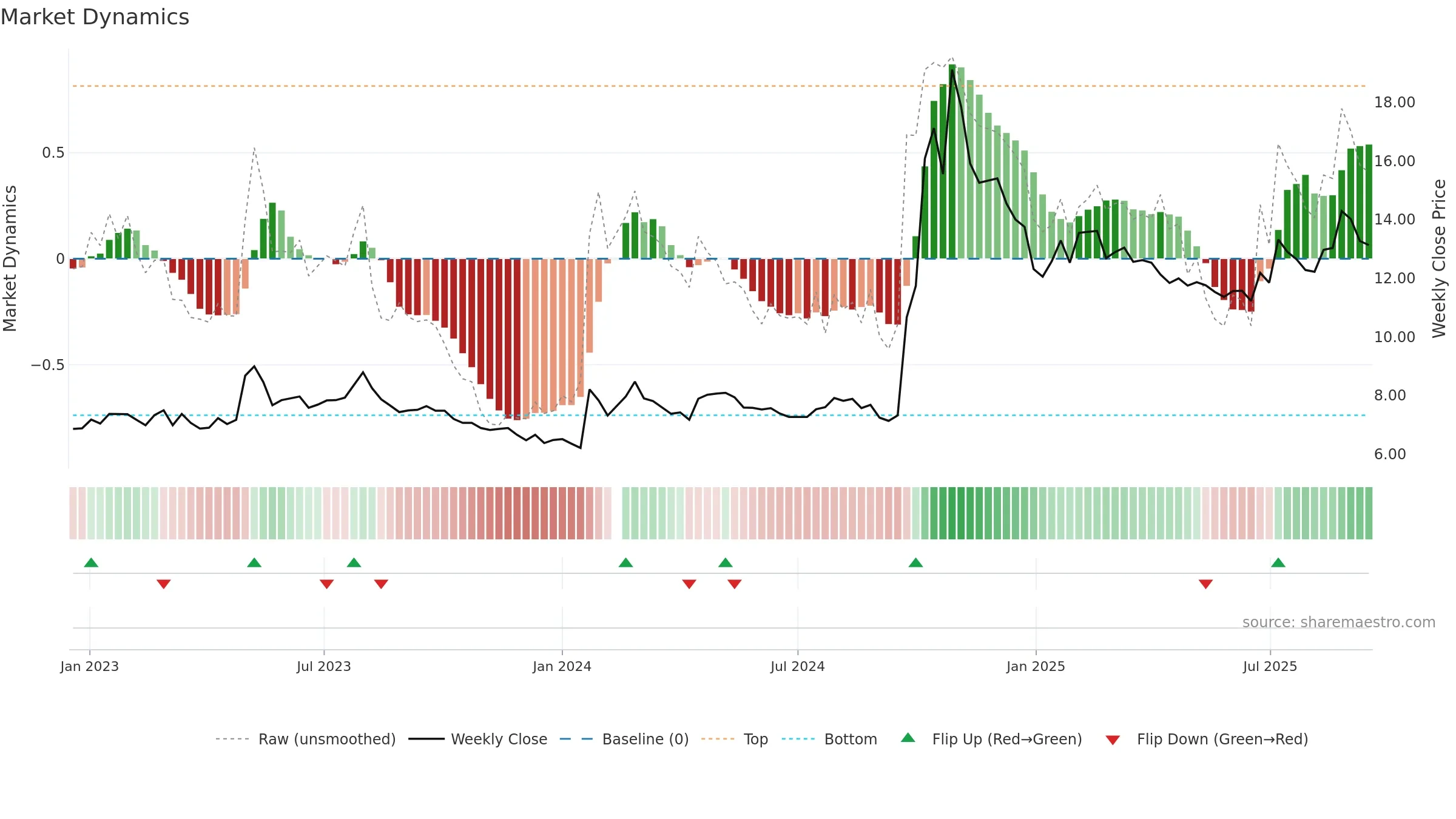The height and width of the screenshot is (819, 1456).
Task: Click the cyan dotted Bottom threshold line
Action: tap(720, 416)
